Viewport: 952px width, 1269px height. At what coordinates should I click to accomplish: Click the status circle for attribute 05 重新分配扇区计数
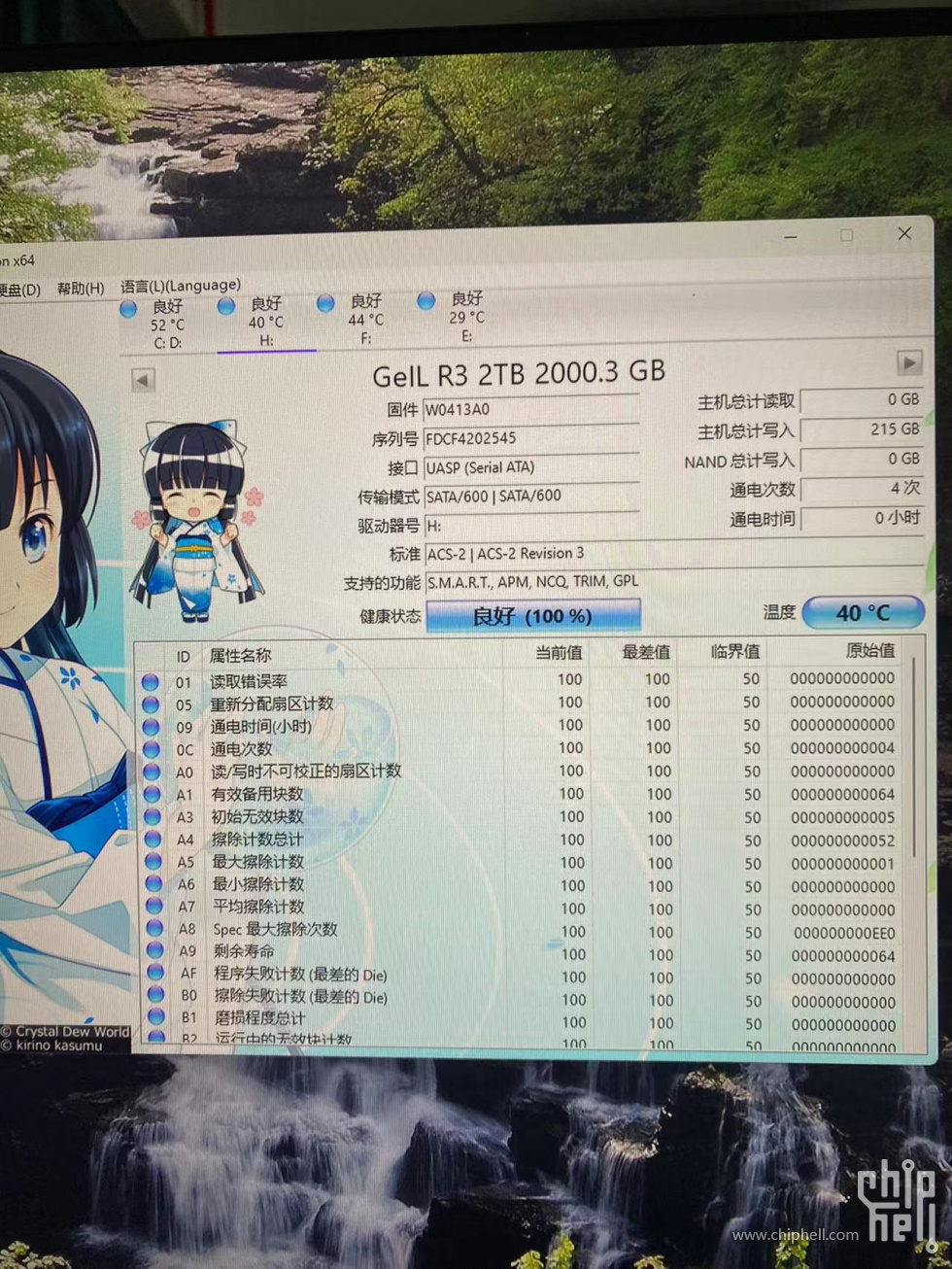pos(151,704)
